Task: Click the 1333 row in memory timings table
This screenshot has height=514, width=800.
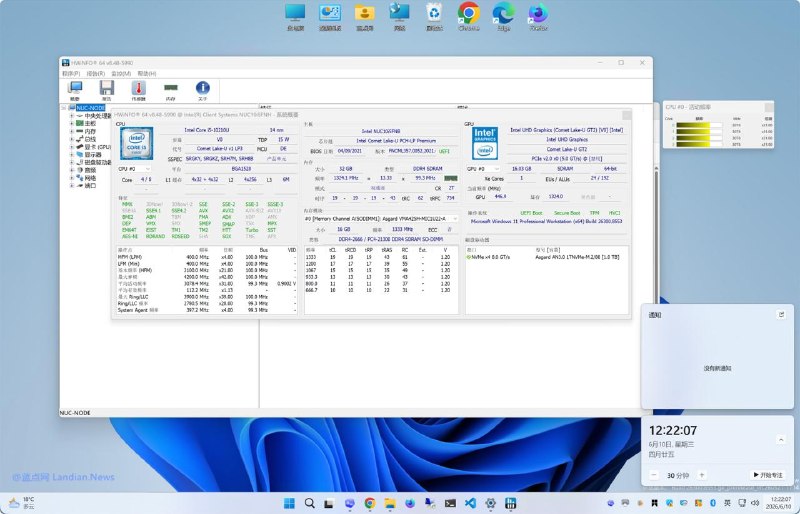Action: [x=379, y=257]
